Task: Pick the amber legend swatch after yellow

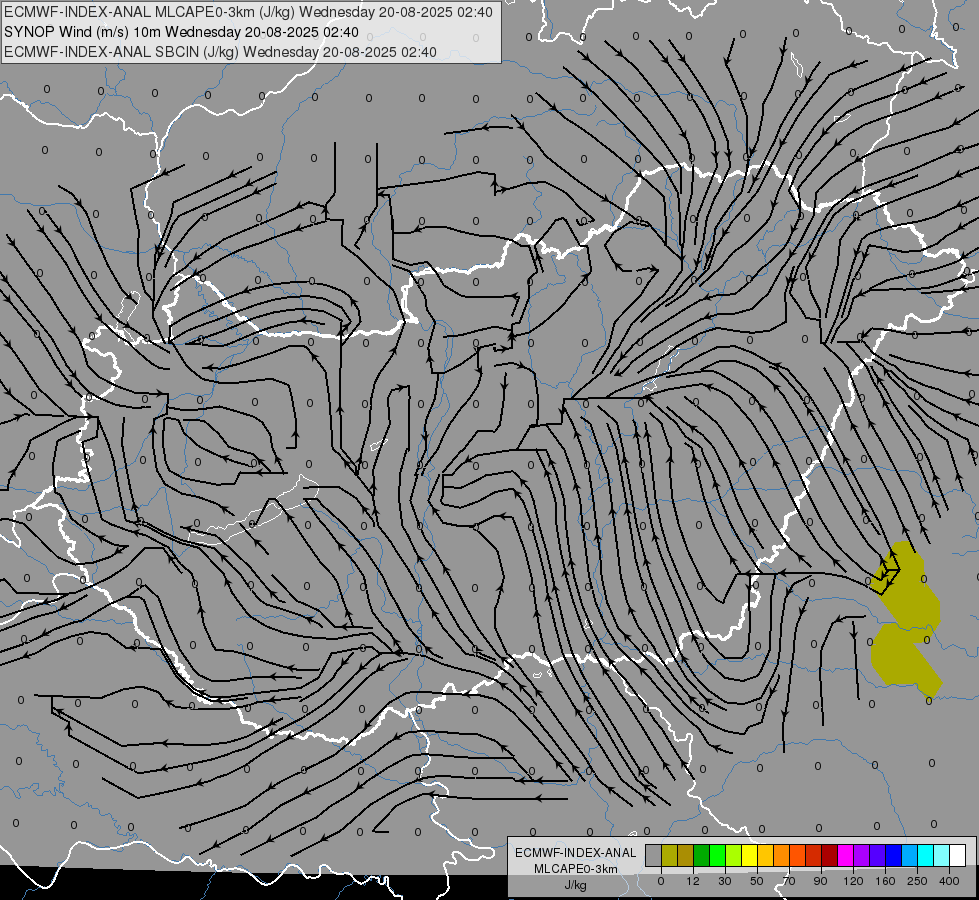Action: (766, 855)
